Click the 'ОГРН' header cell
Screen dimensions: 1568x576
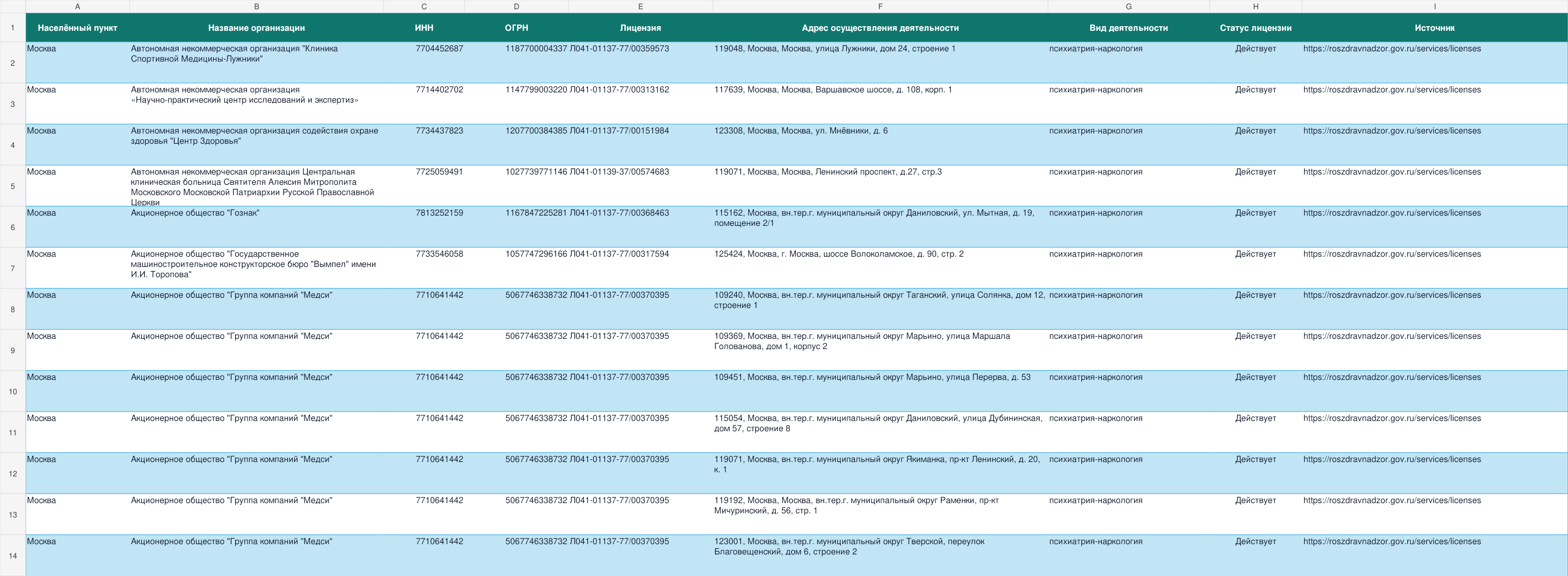point(516,27)
